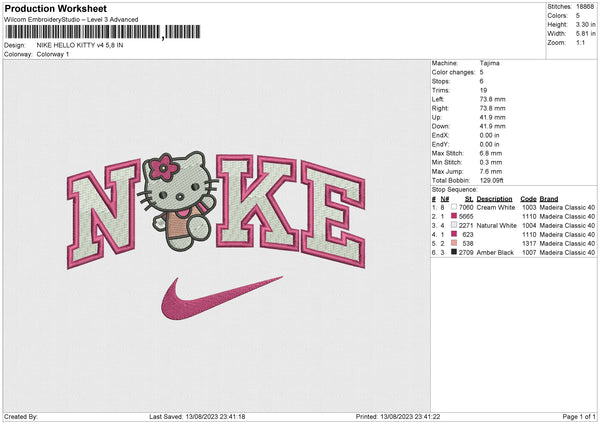600x424 pixels.
Task: Click the Machine value 'Tajima'
Action: click(489, 63)
